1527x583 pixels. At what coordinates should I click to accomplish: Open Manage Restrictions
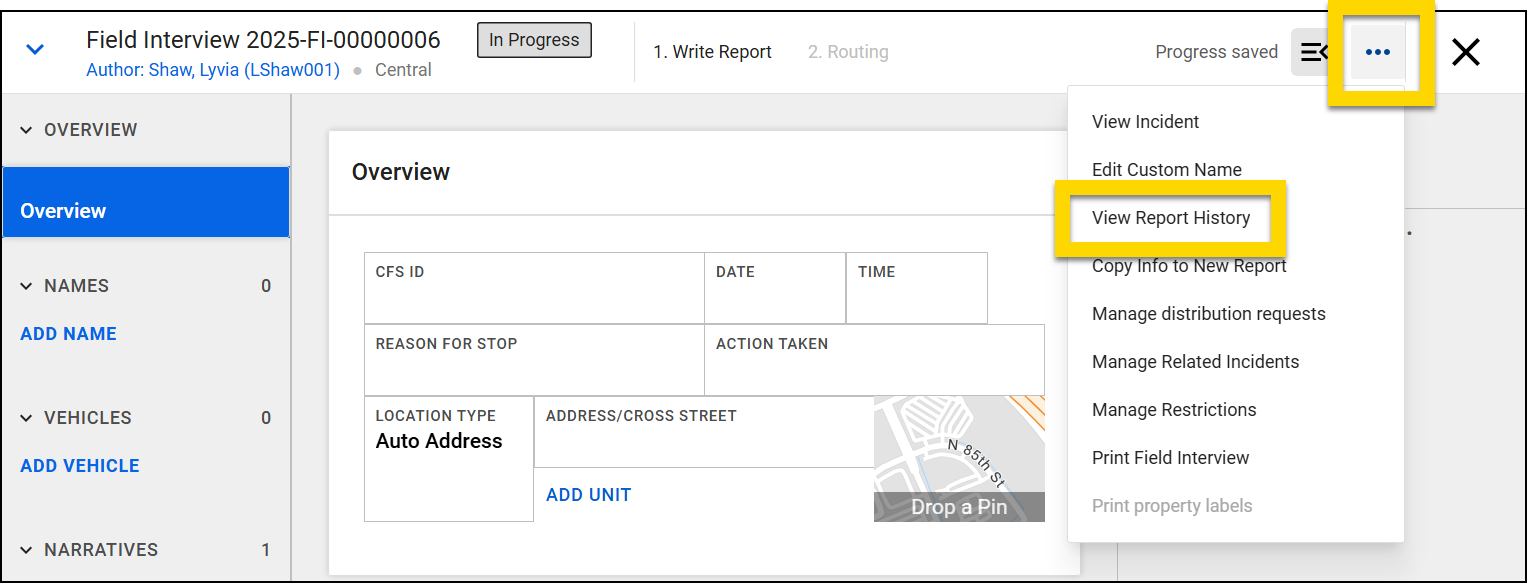click(x=1174, y=409)
